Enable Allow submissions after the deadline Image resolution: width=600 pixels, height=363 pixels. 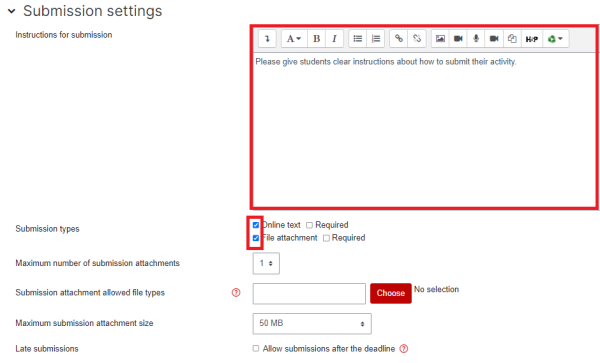[x=256, y=348]
